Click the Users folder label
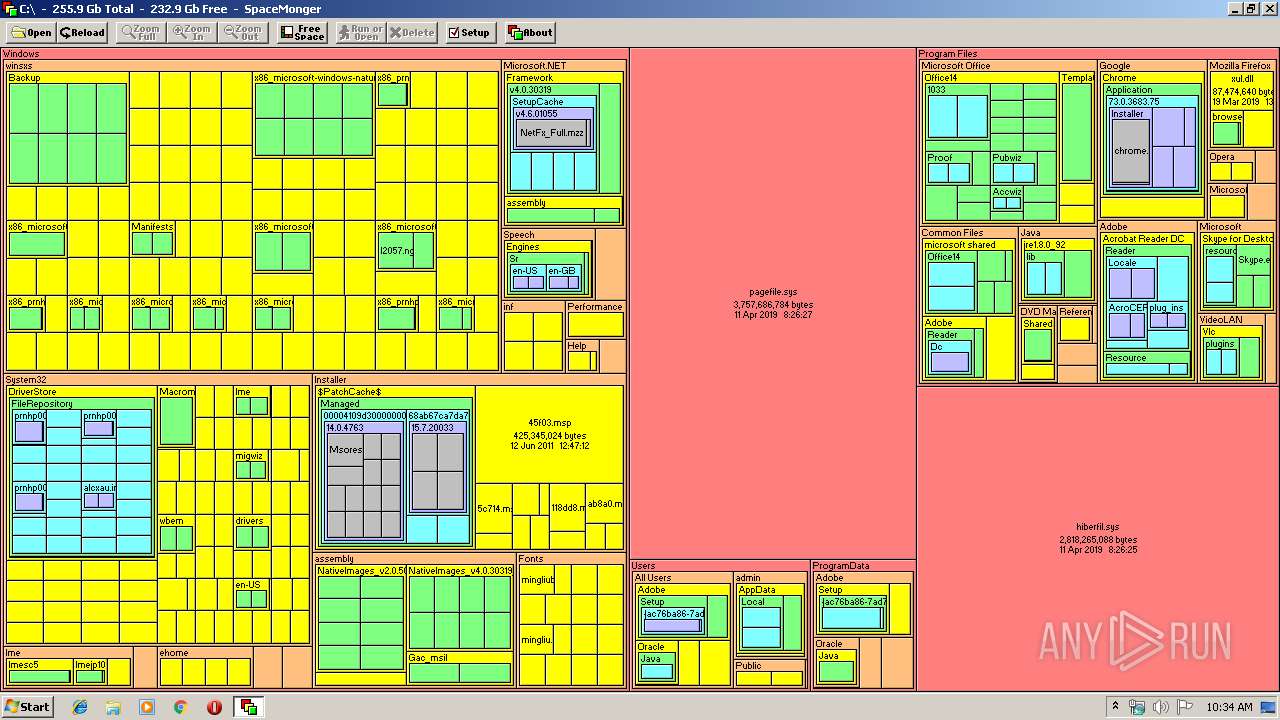The height and width of the screenshot is (720, 1280). [x=644, y=566]
